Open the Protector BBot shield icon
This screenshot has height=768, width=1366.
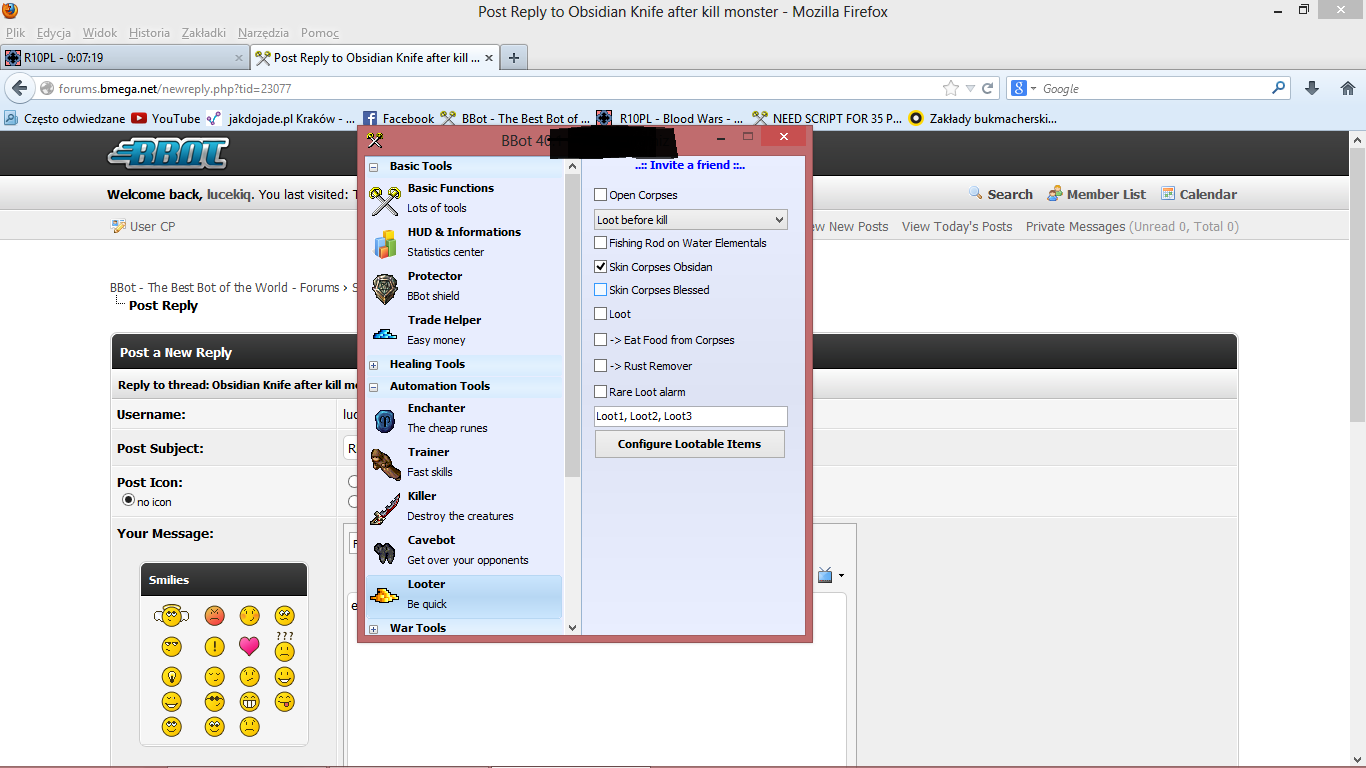(x=385, y=288)
